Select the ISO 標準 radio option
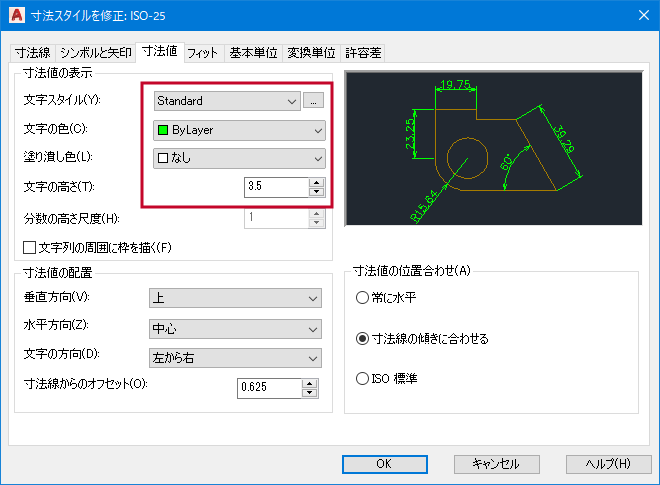The width and height of the screenshot is (660, 485). pyautogui.click(x=362, y=378)
